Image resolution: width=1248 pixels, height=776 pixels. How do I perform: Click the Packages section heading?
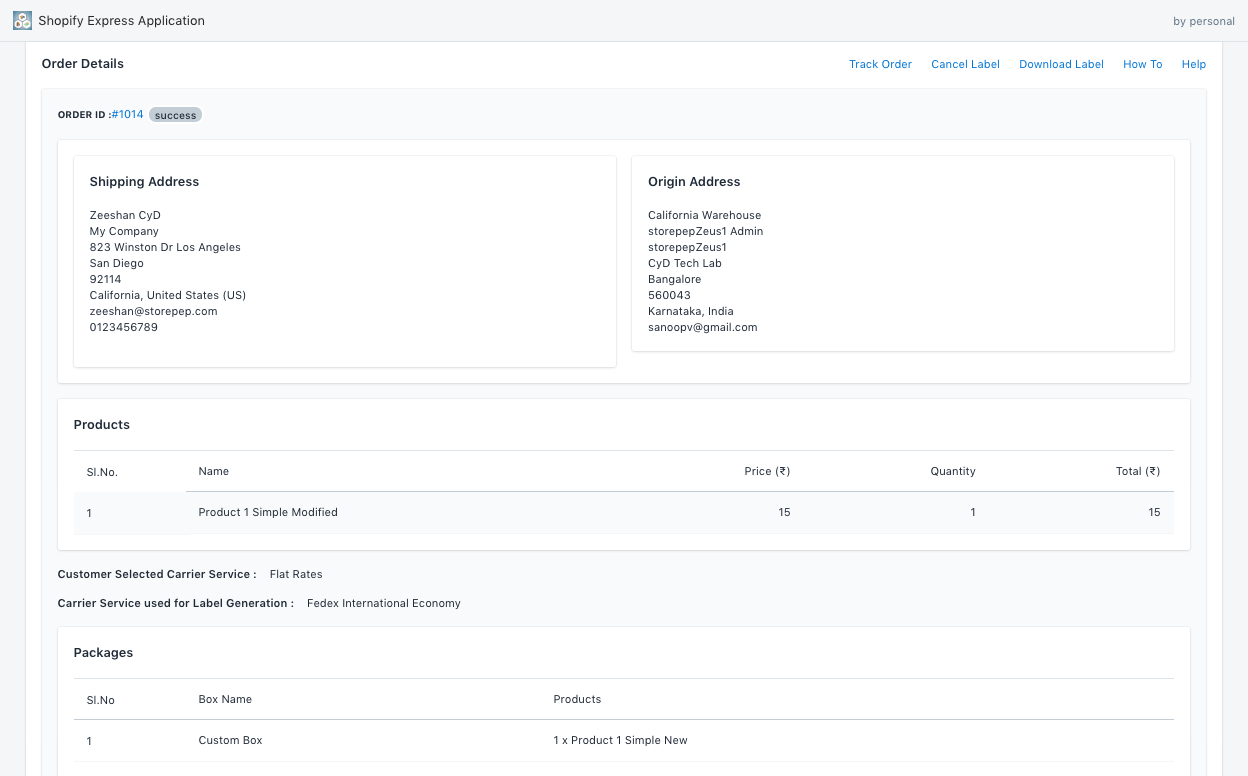103,653
